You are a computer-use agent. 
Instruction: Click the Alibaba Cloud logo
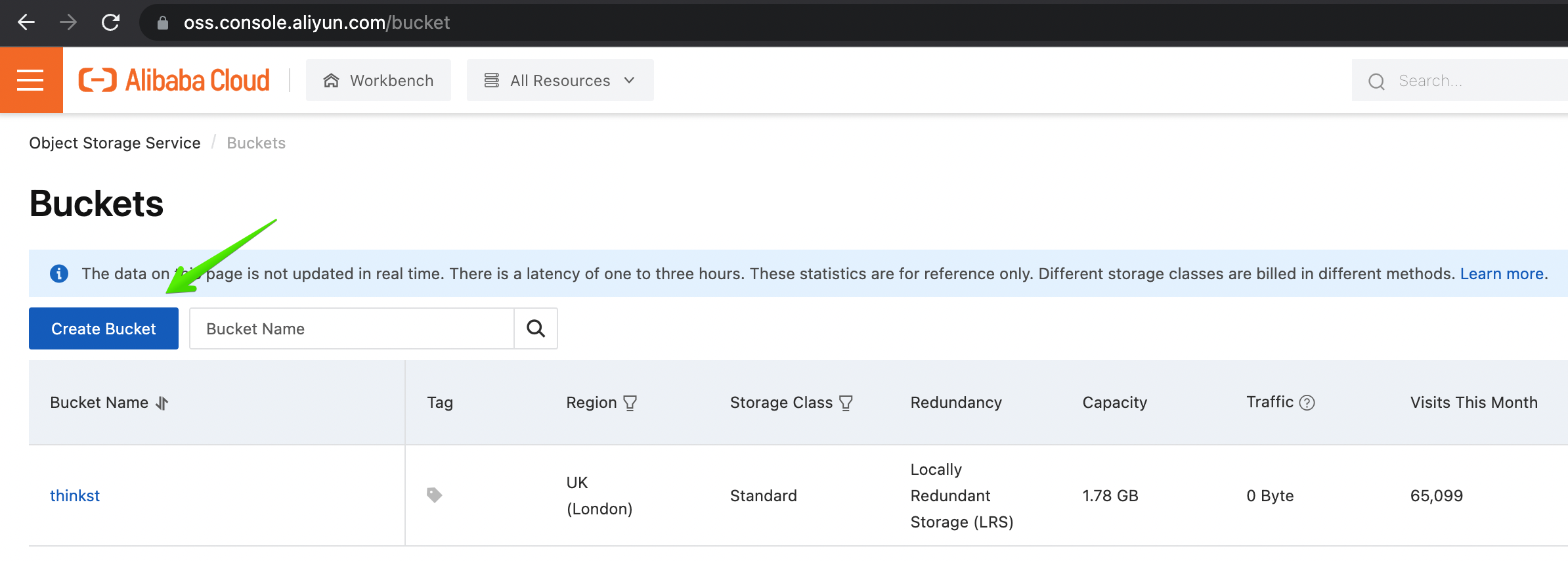(174, 80)
